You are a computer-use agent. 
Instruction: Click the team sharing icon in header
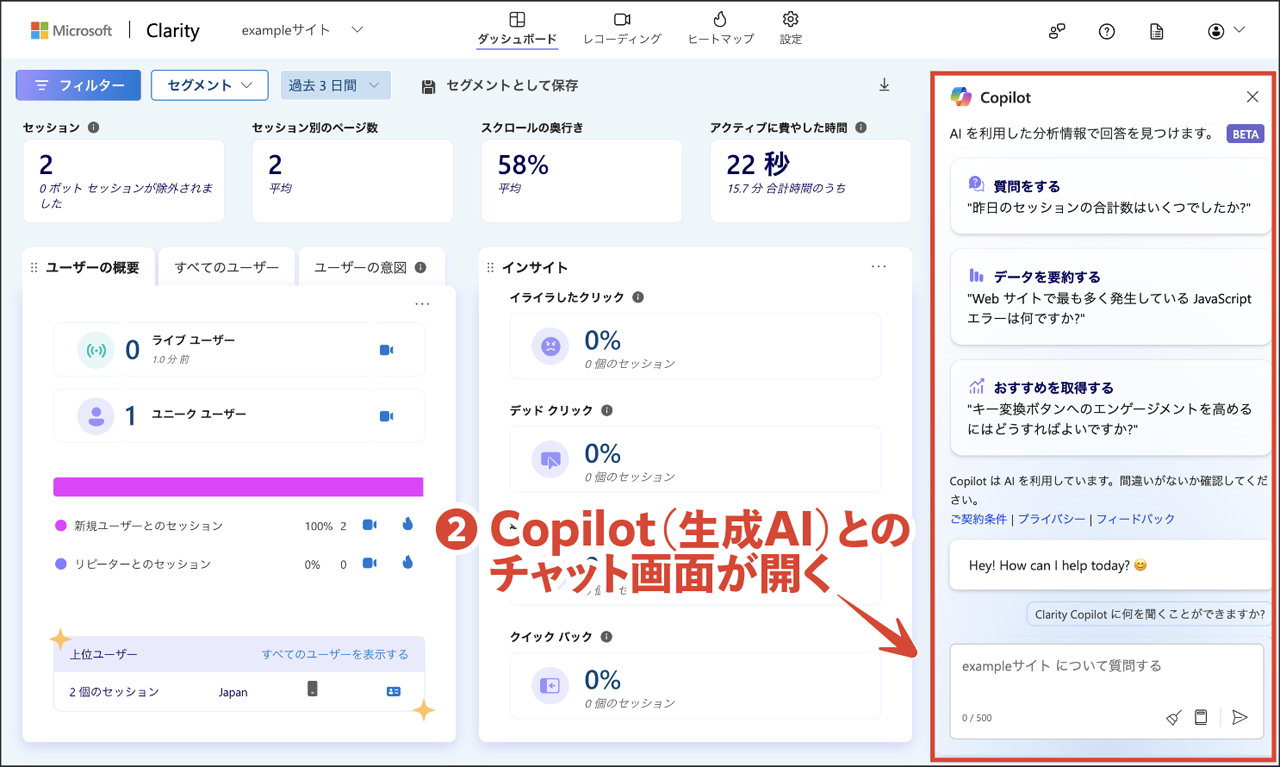pyautogui.click(x=1057, y=31)
